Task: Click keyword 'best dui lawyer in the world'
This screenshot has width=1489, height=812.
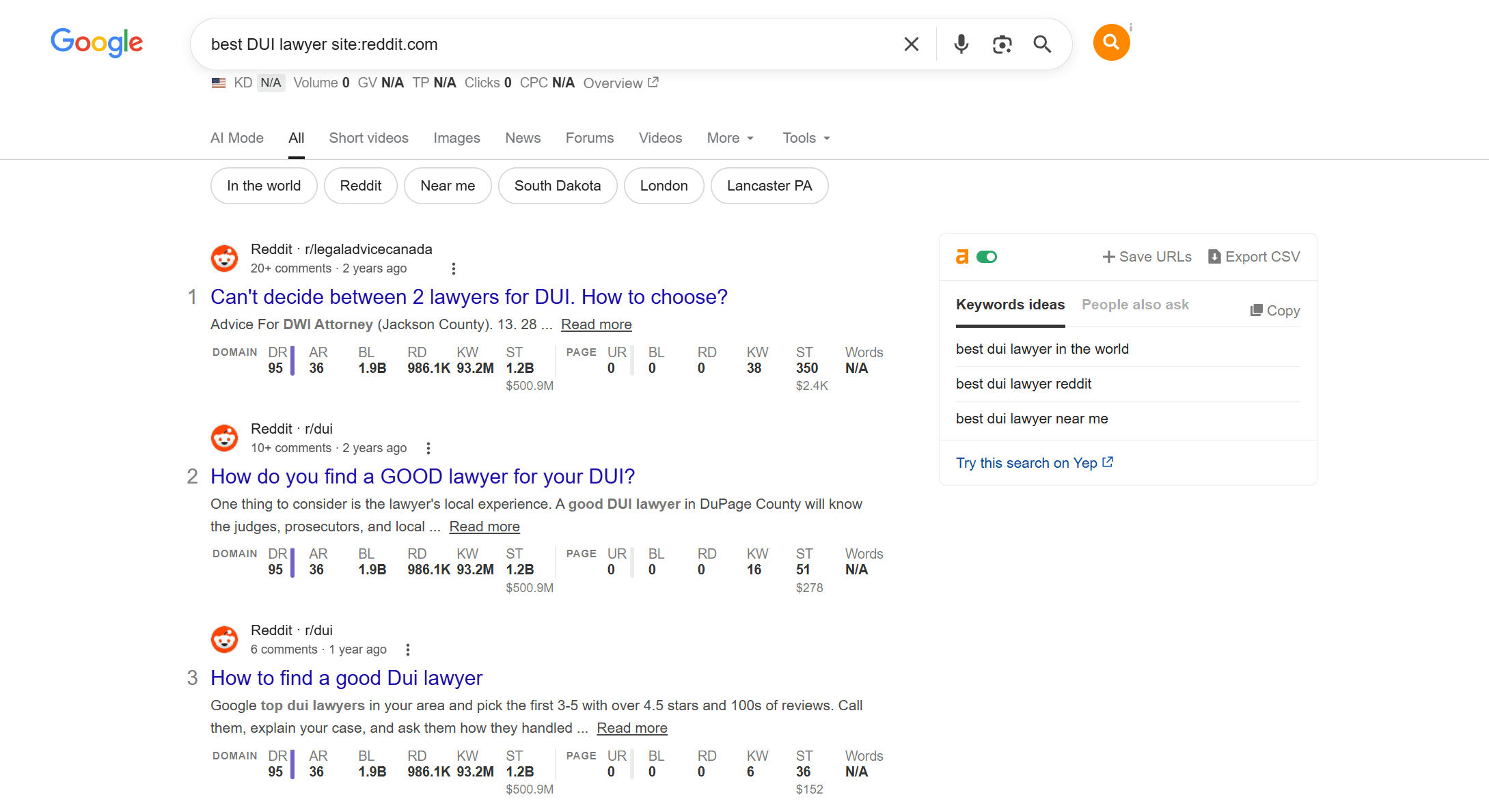Action: coord(1042,349)
